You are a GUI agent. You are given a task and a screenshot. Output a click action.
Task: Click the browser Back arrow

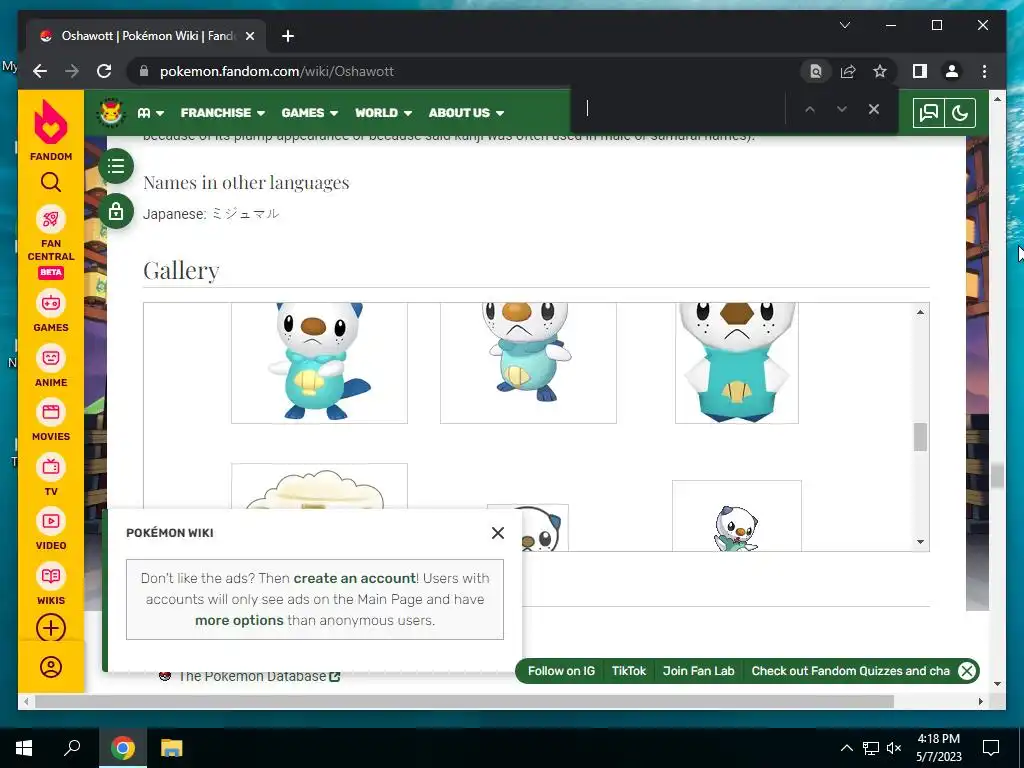point(40,71)
